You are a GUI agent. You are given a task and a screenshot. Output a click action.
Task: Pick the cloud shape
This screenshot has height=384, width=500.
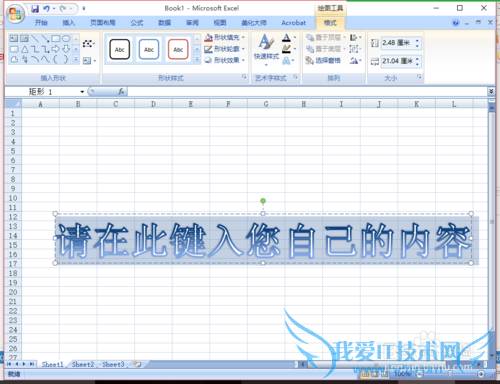[14, 60]
